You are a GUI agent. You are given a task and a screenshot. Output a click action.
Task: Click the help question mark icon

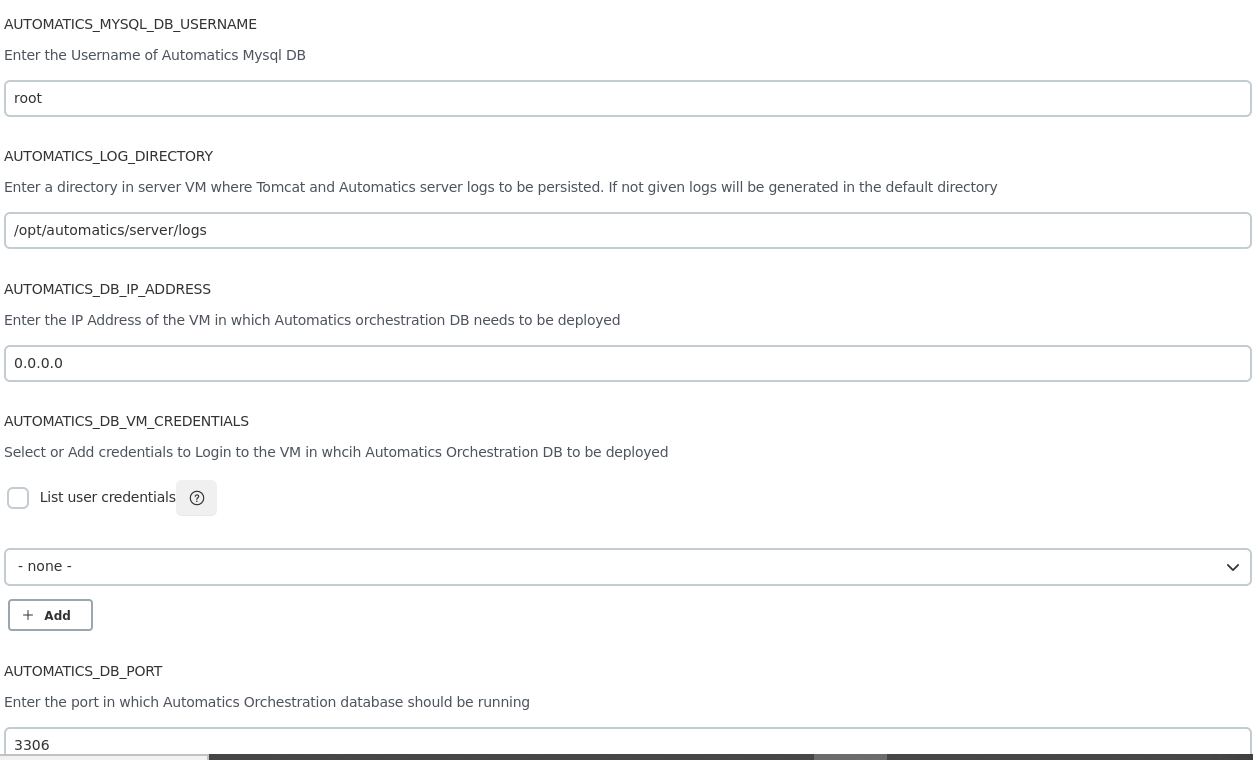[197, 498]
